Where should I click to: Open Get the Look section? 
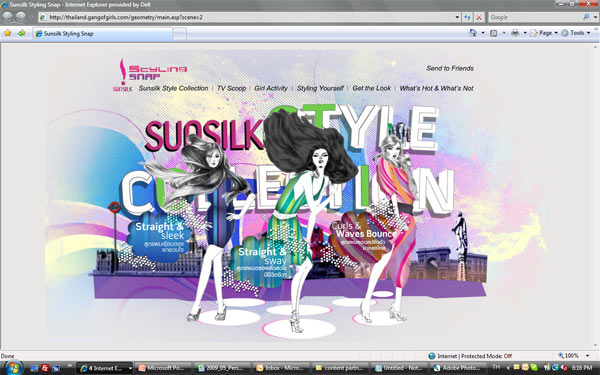tap(372, 88)
